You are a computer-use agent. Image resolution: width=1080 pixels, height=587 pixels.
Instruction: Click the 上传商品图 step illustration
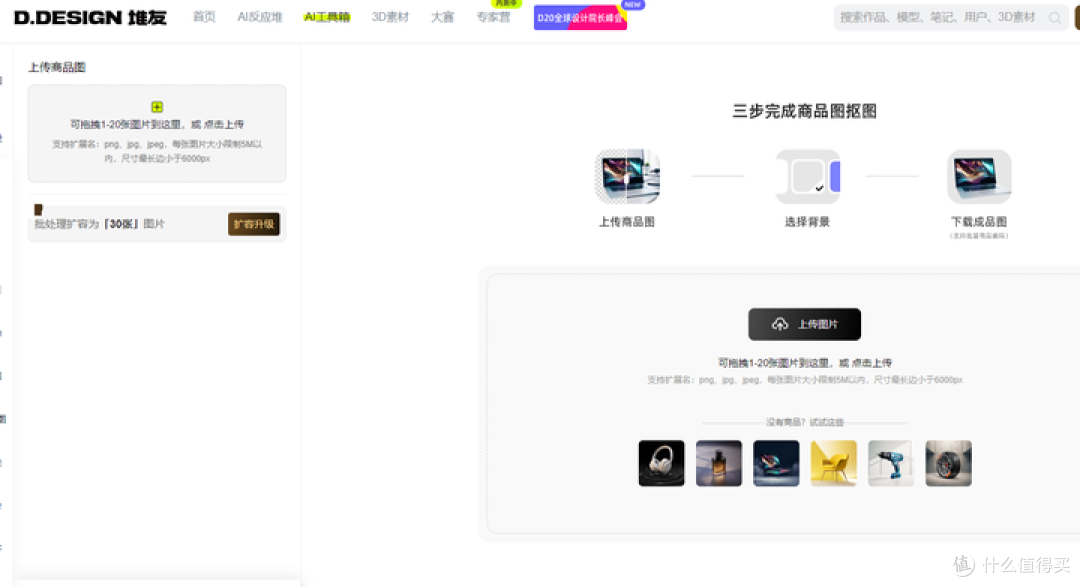pos(627,177)
